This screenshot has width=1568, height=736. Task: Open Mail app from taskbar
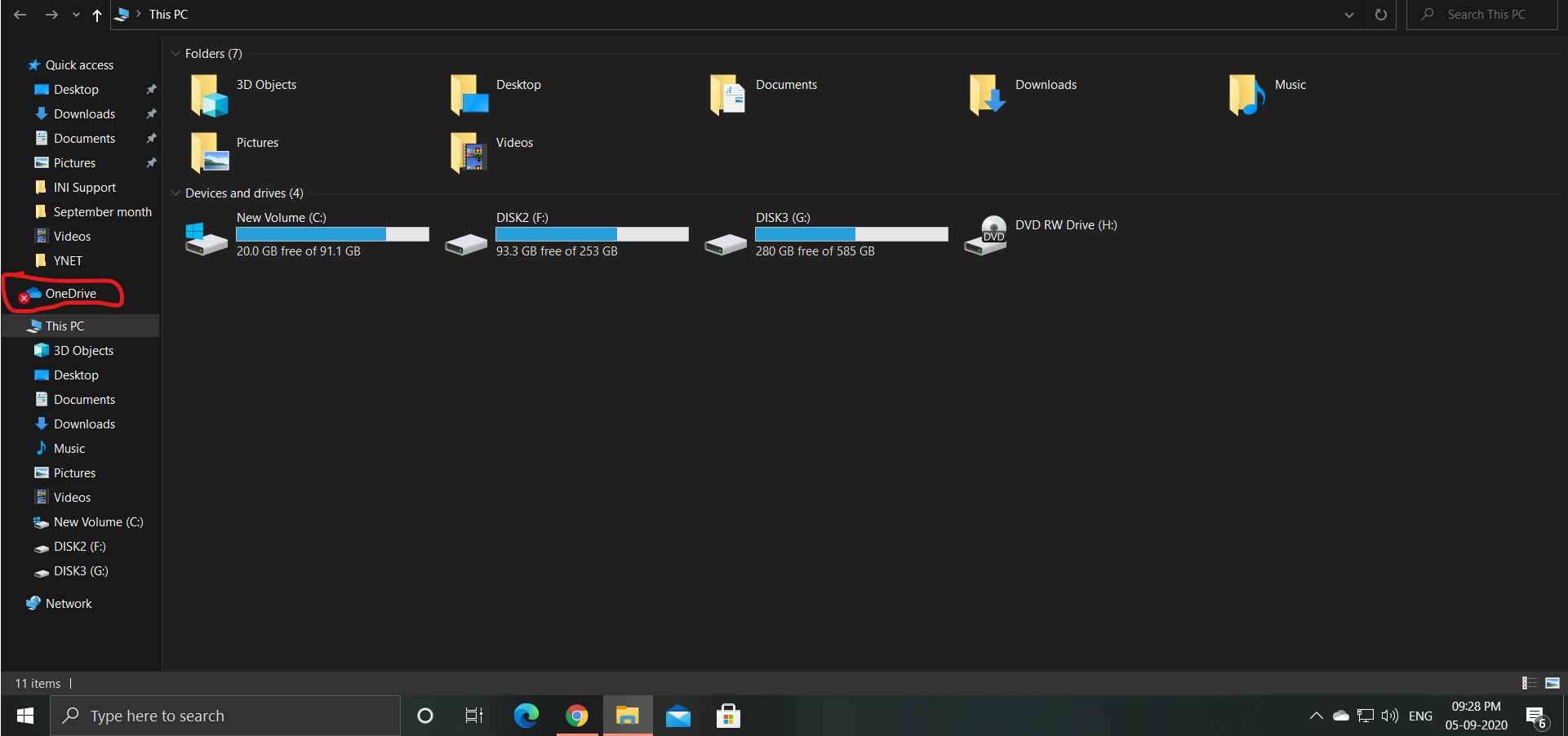tap(678, 716)
